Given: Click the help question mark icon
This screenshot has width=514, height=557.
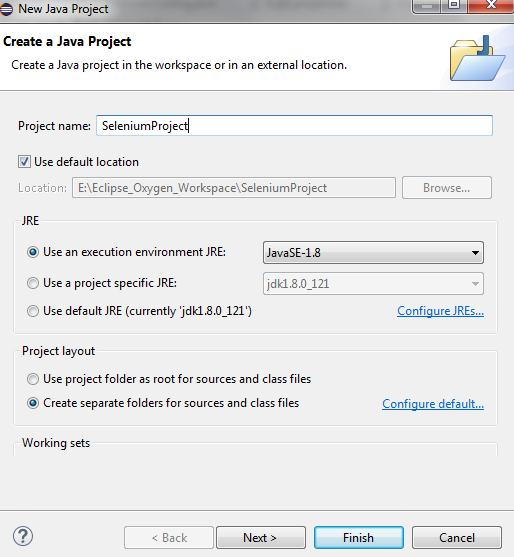Looking at the screenshot, I should pyautogui.click(x=23, y=536).
